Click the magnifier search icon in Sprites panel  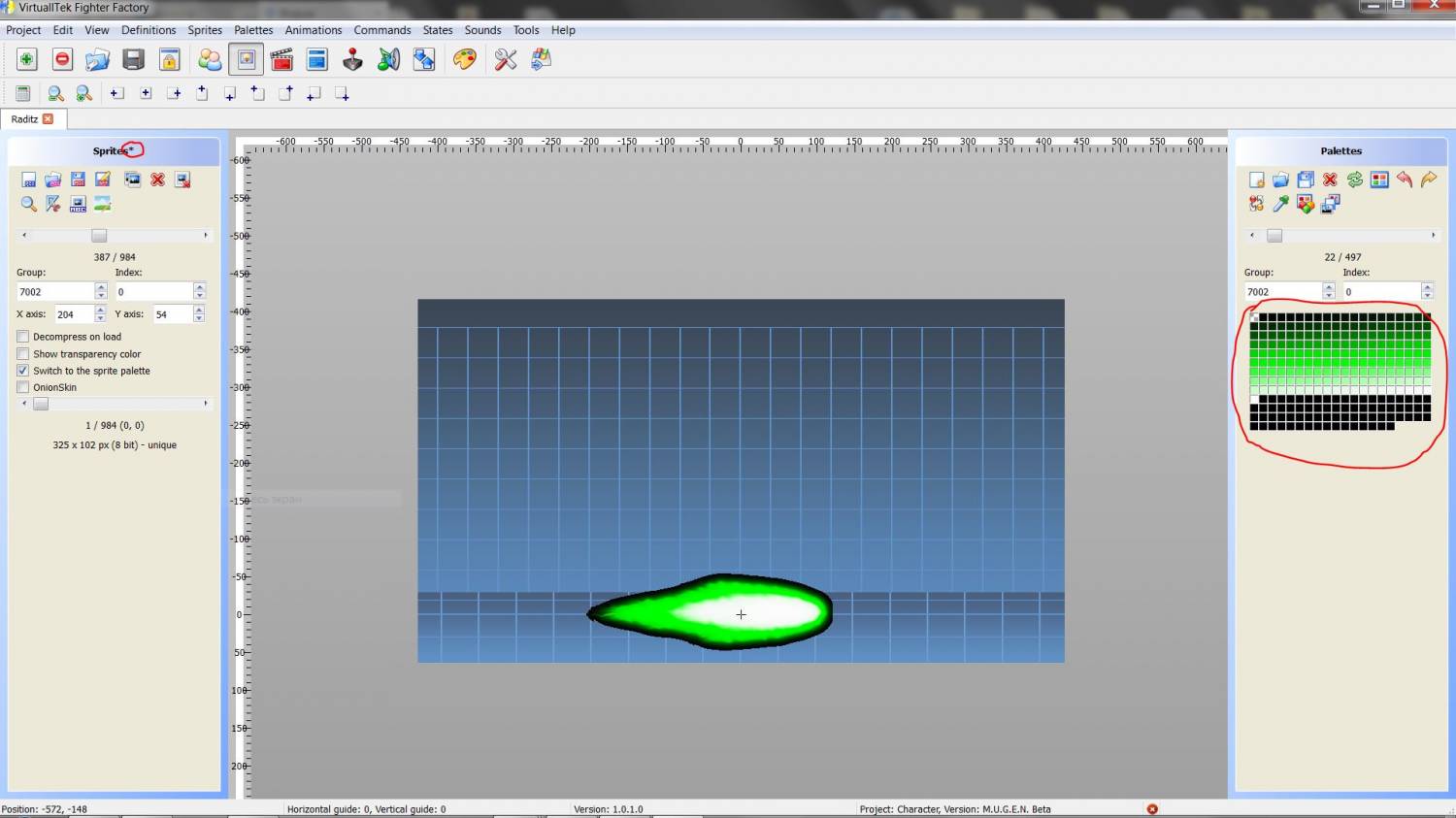[x=28, y=204]
